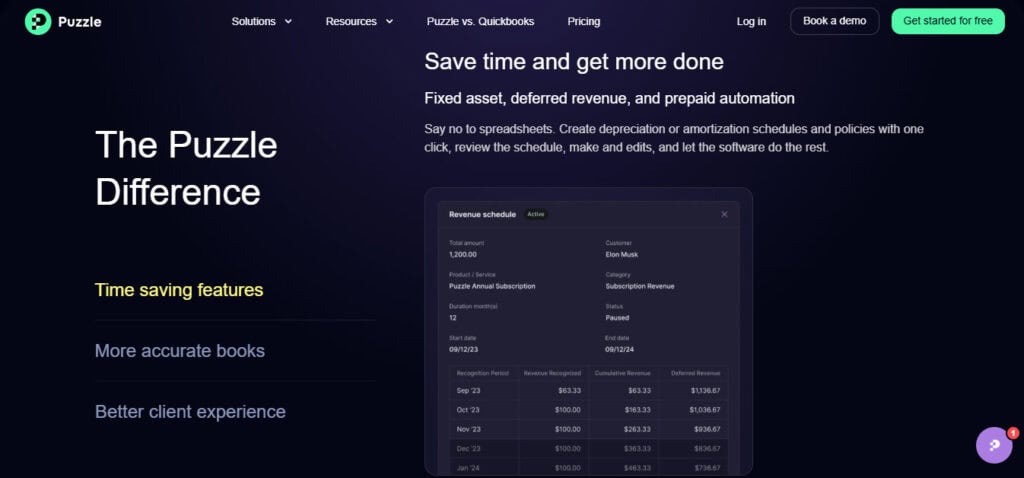Click the 'Paused' status value
The width and height of the screenshot is (1024, 478).
(x=616, y=318)
